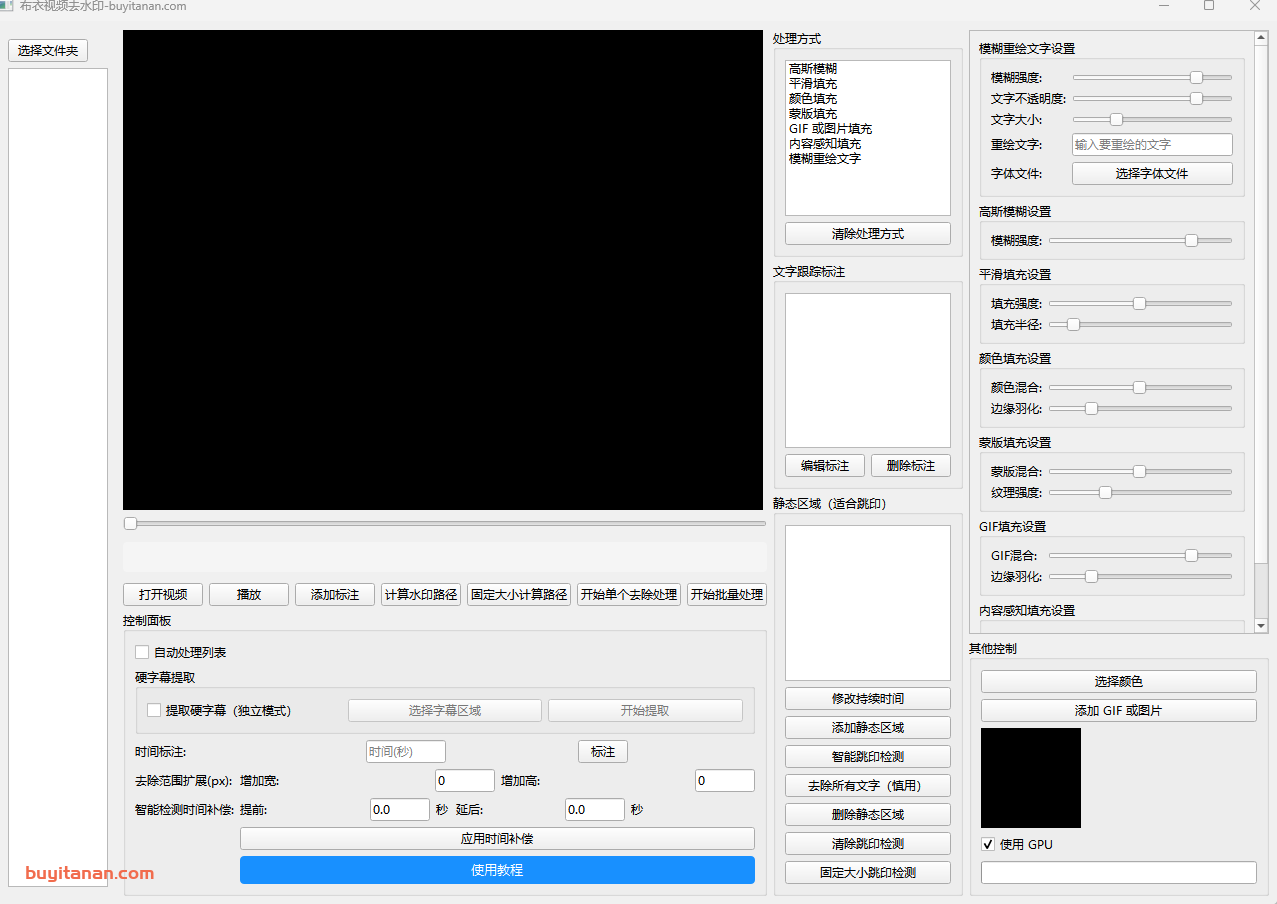The height and width of the screenshot is (904, 1277).
Task: Enable the 自动处理列表 checkbox
Action: pos(142,652)
